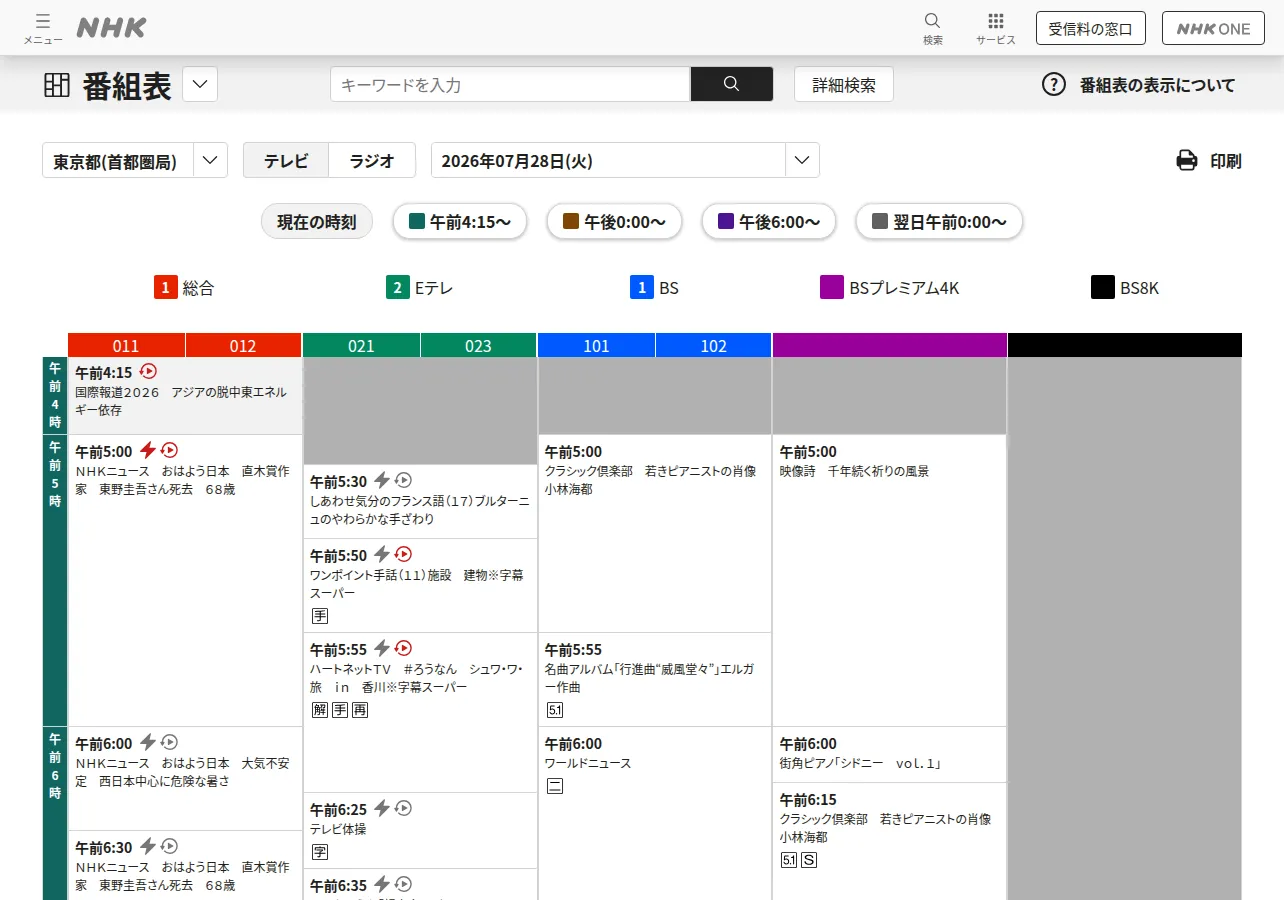
Task: Open 午前6:00 街角ピアノ「シドニー vol.1」
Action: 889,754
